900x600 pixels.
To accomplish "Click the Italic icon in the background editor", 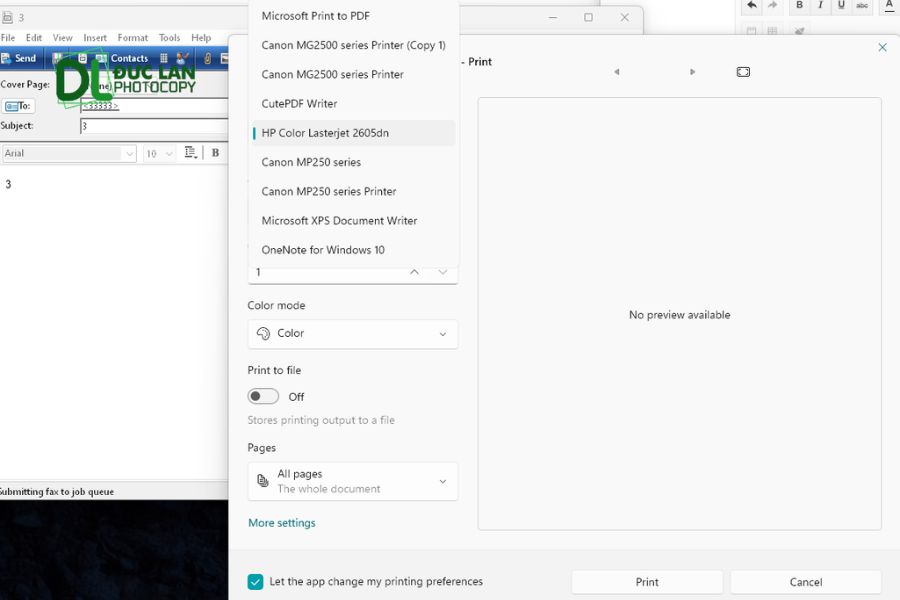I will [x=821, y=5].
